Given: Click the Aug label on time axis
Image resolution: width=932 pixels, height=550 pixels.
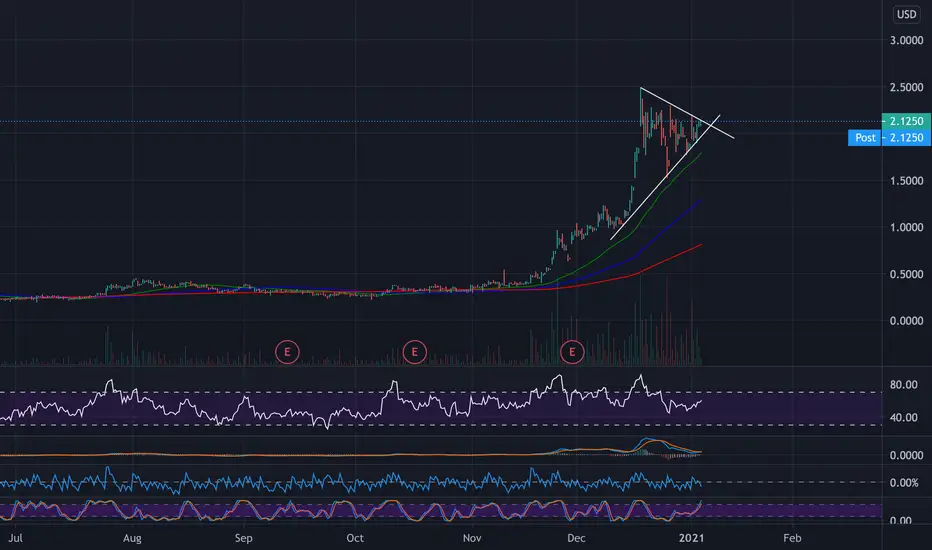Looking at the screenshot, I should [132, 538].
